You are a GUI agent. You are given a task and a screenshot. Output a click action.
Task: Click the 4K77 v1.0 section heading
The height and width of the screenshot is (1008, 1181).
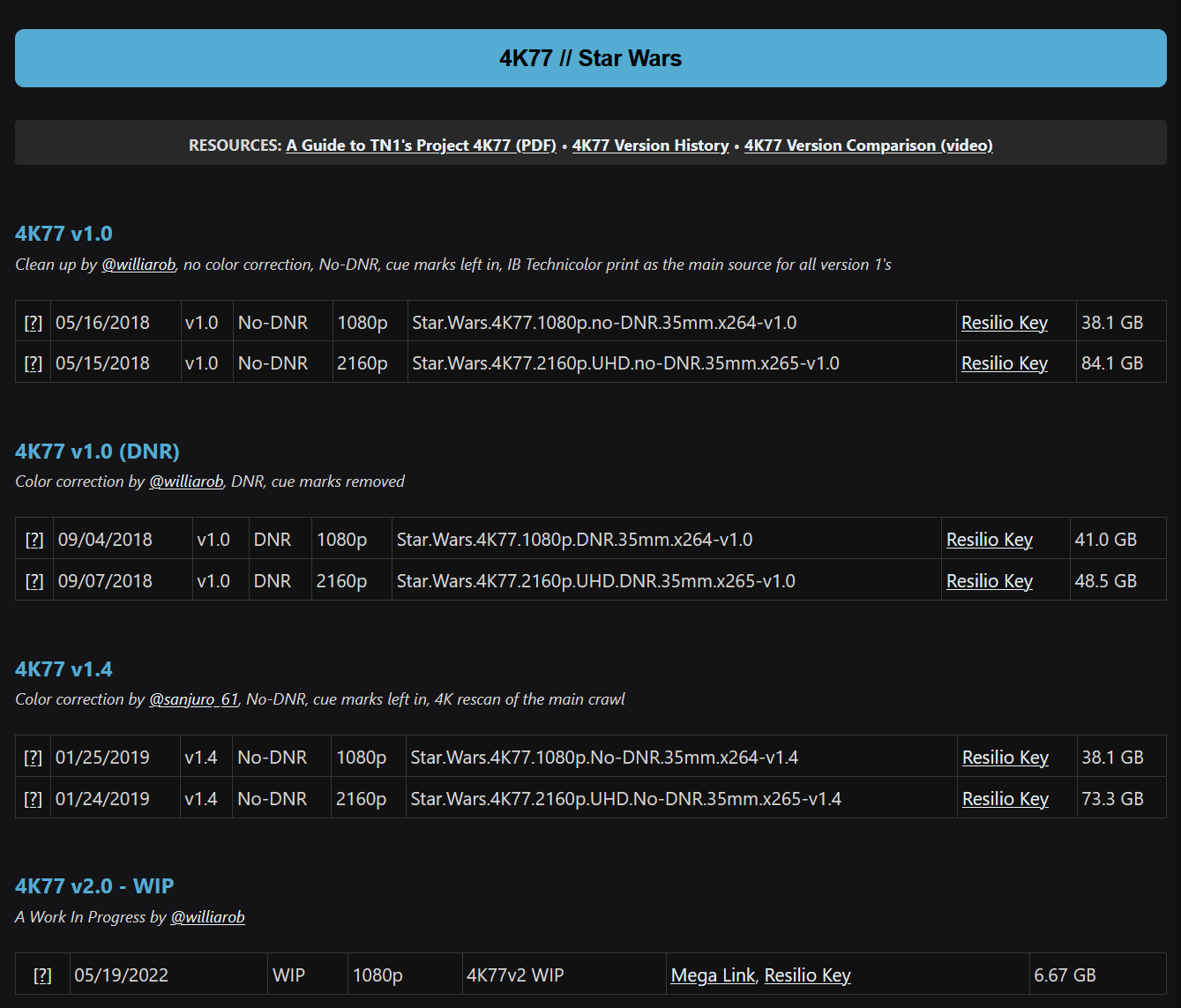[x=64, y=234]
